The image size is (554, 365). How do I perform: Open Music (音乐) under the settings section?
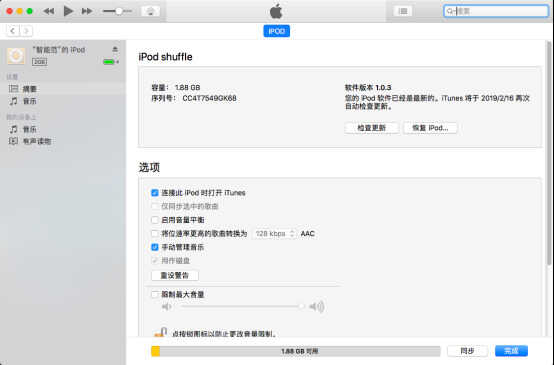click(x=63, y=101)
